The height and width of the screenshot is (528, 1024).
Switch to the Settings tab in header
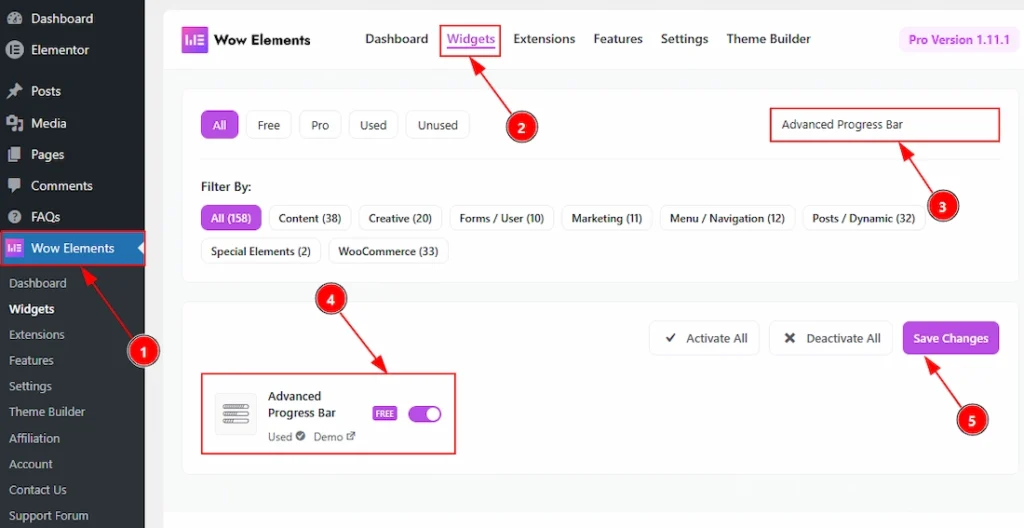684,39
